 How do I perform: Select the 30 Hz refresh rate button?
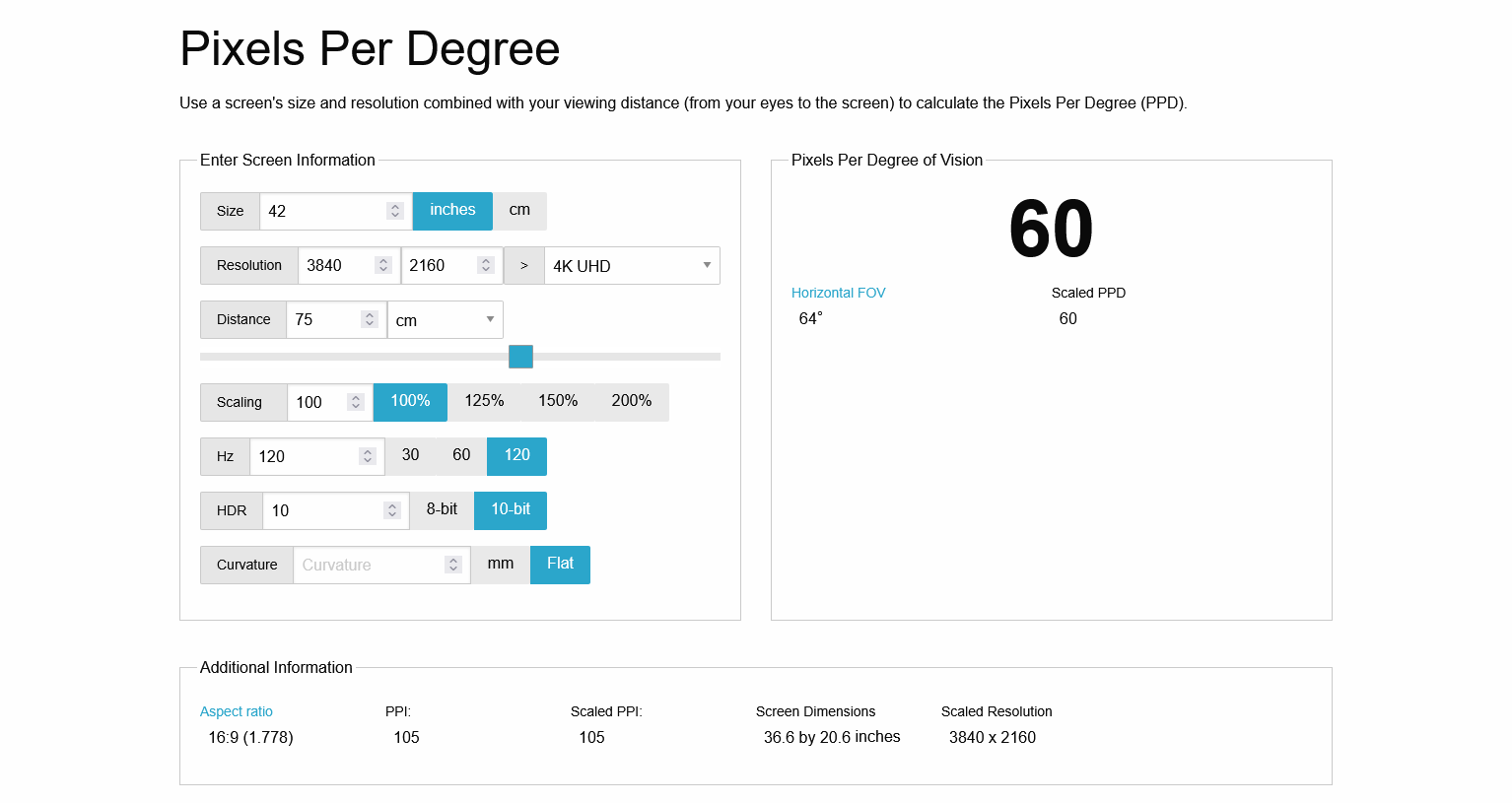(x=411, y=456)
